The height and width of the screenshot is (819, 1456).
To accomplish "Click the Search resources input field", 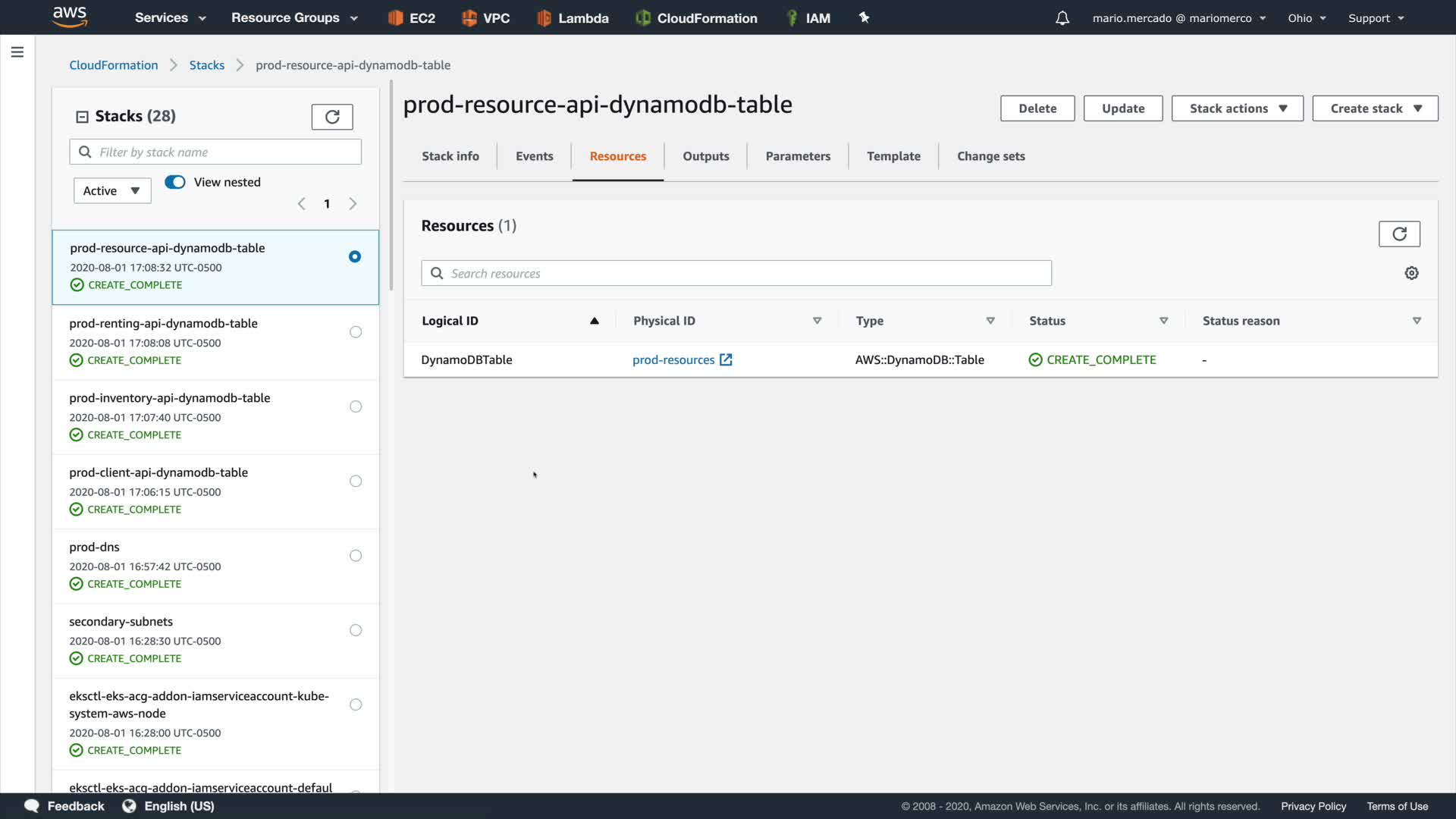I will [736, 273].
